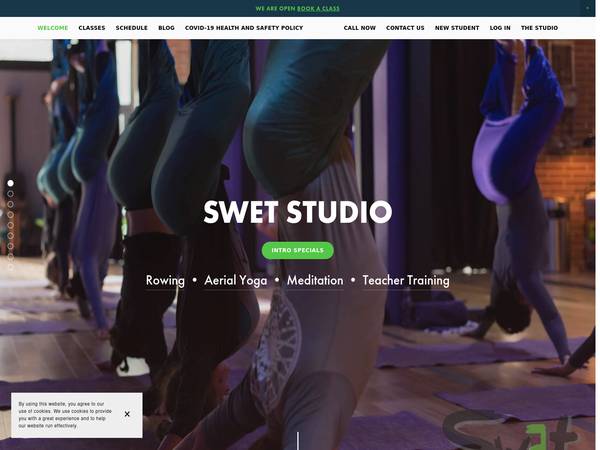
Task: Jump to the fifth slide indicator dot
Action: (x=10, y=225)
